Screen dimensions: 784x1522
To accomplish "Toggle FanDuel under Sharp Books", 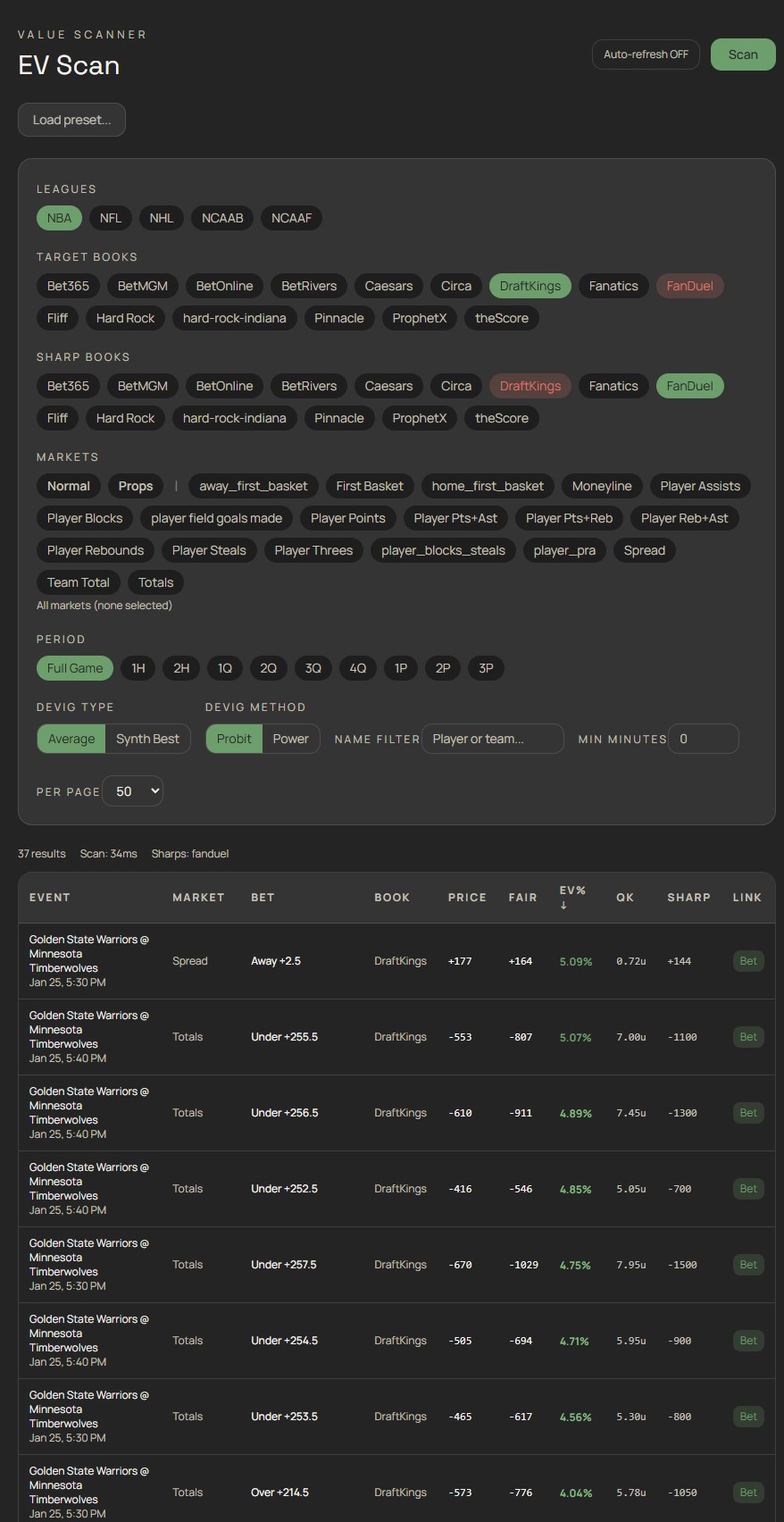I will point(689,386).
